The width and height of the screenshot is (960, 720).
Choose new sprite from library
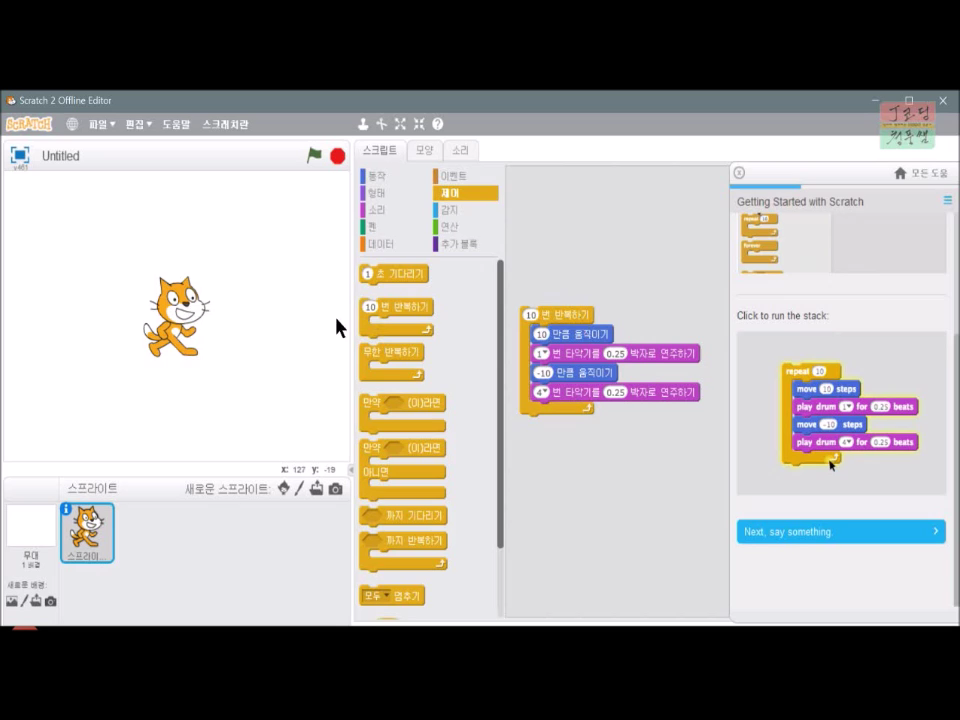(x=283, y=489)
